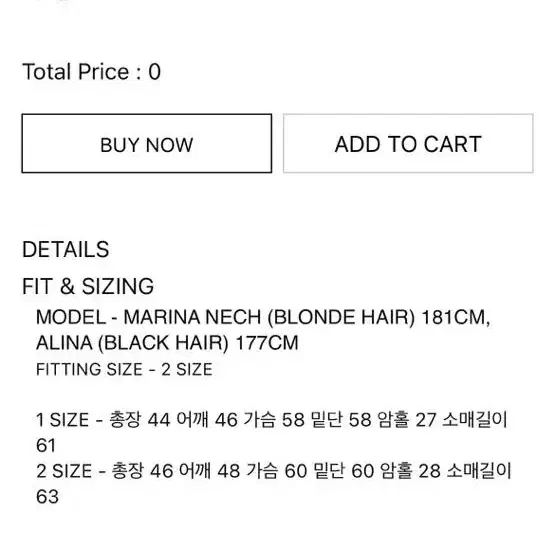Click the 1 SIZE row label
555x555 pixels.
coord(62,420)
